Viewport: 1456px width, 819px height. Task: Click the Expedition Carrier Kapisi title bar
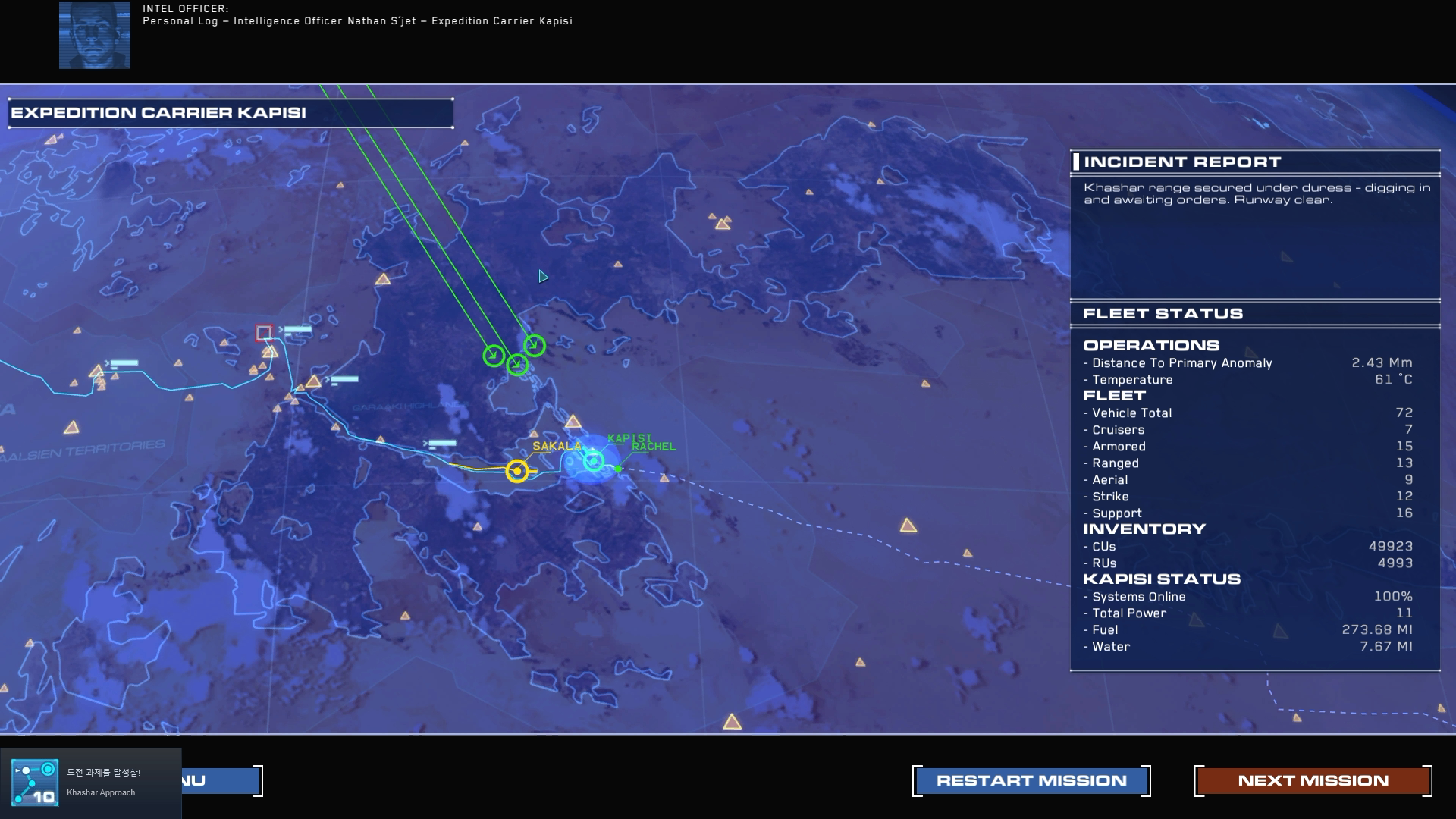[231, 113]
